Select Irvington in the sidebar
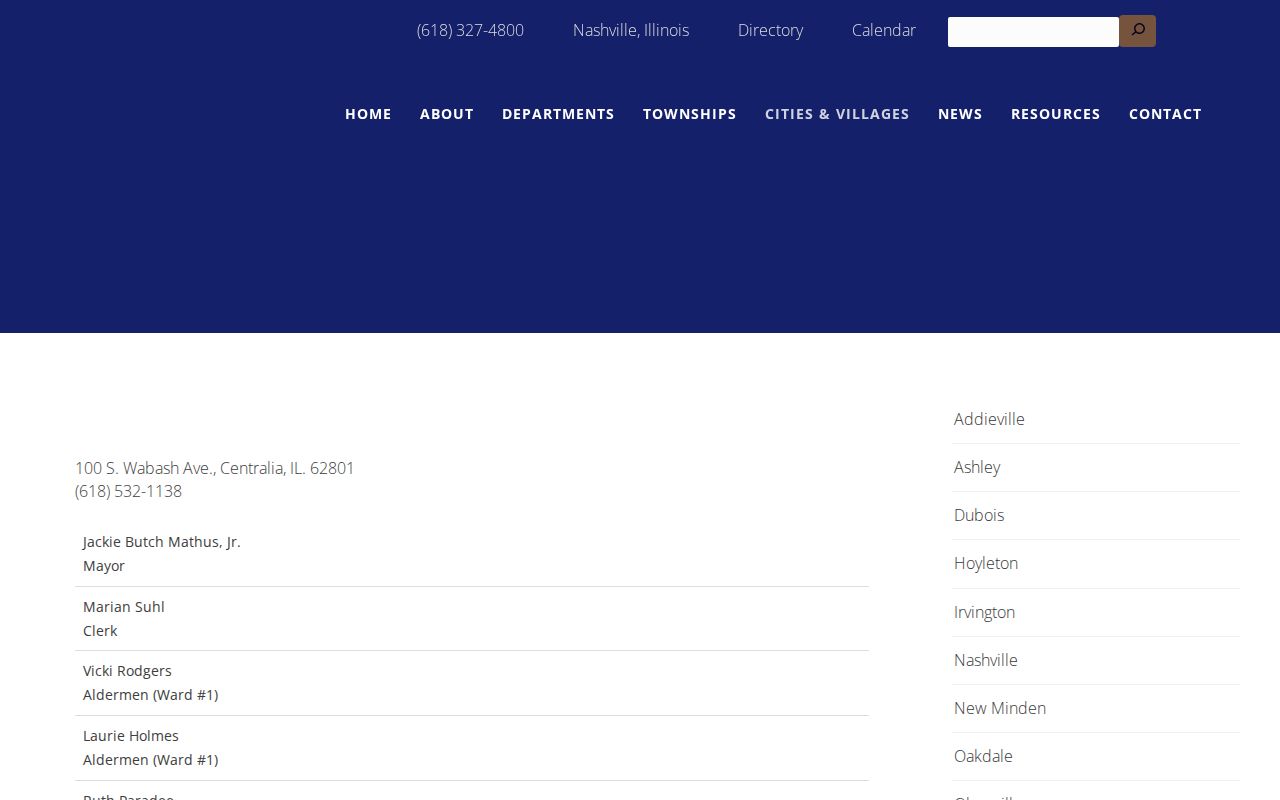The width and height of the screenshot is (1280, 800). click(984, 612)
